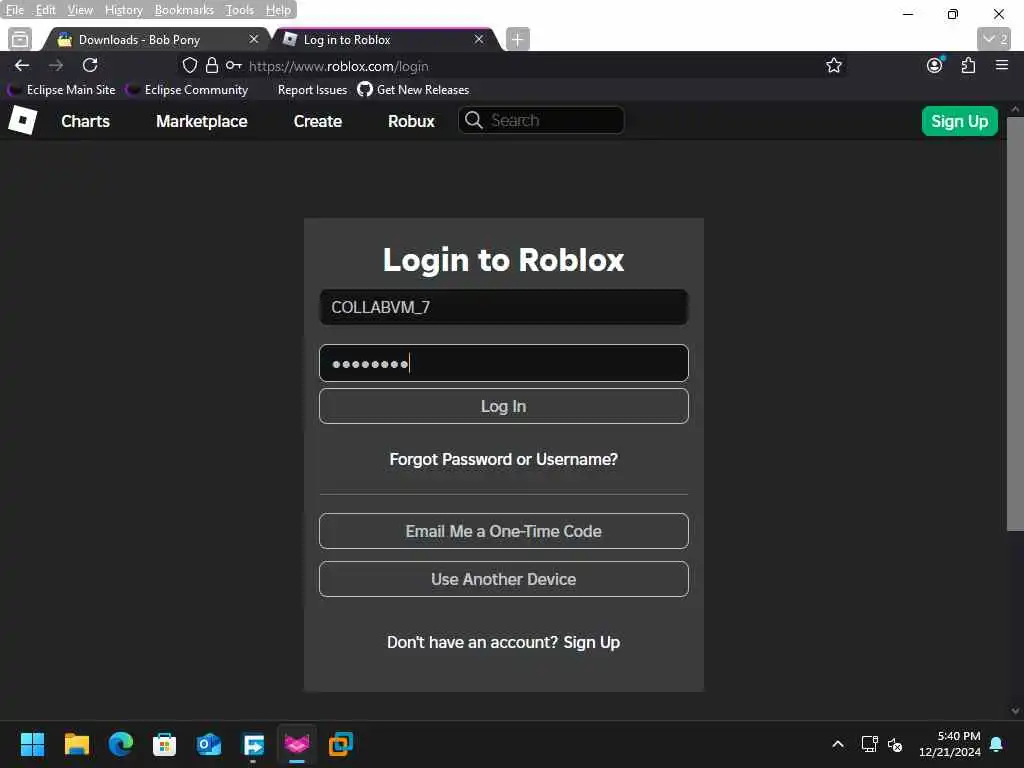Open a new tab with the plus button

tap(517, 39)
